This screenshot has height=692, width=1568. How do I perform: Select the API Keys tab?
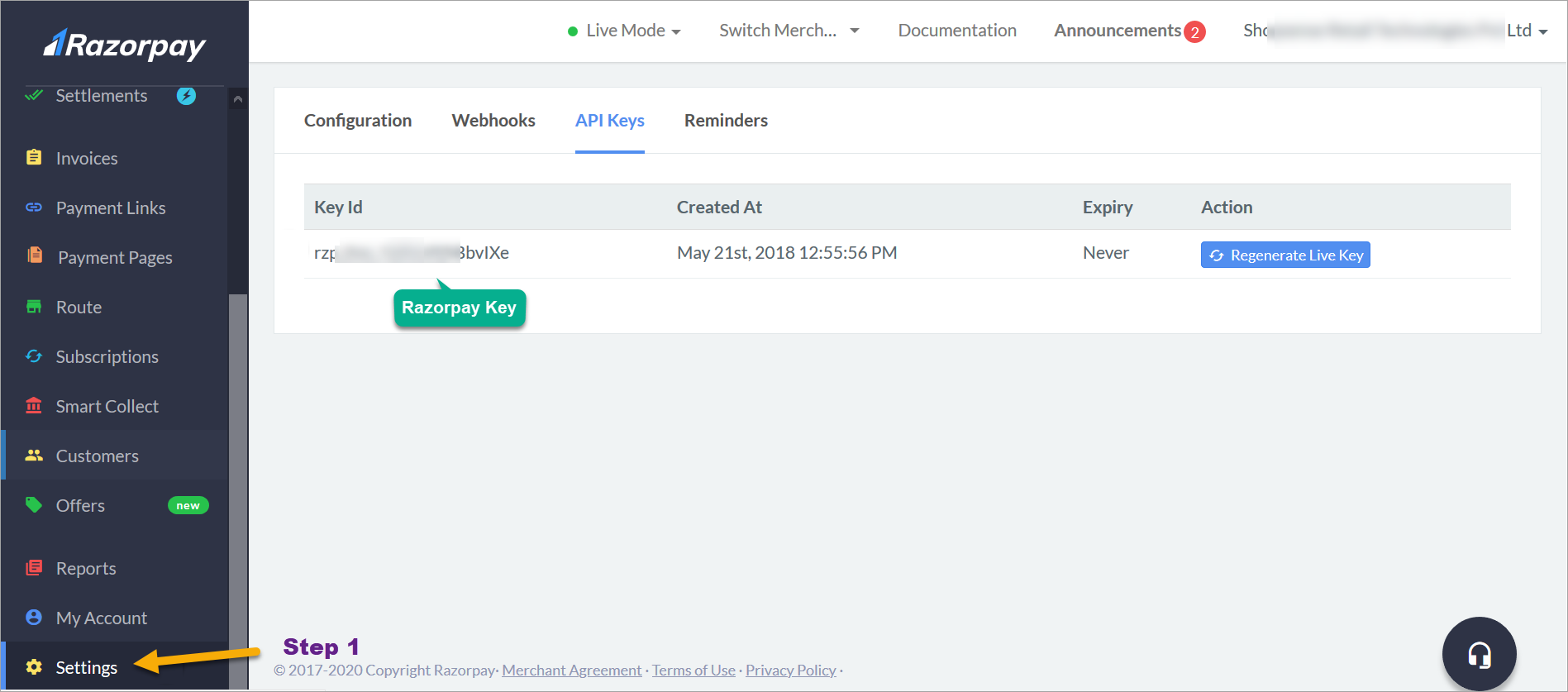click(610, 121)
